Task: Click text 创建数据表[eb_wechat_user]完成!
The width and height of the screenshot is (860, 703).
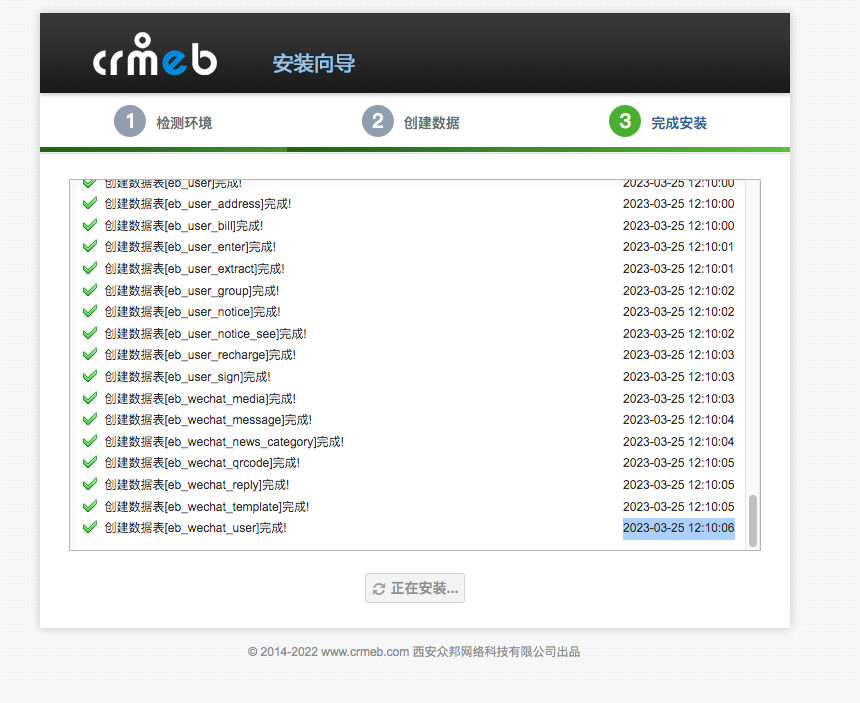Action: [196, 528]
